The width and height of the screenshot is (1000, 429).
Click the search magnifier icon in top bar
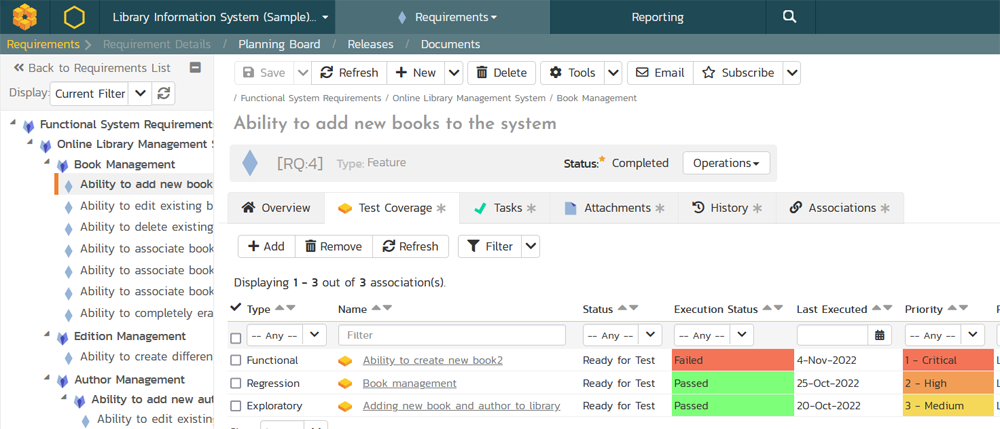point(789,17)
